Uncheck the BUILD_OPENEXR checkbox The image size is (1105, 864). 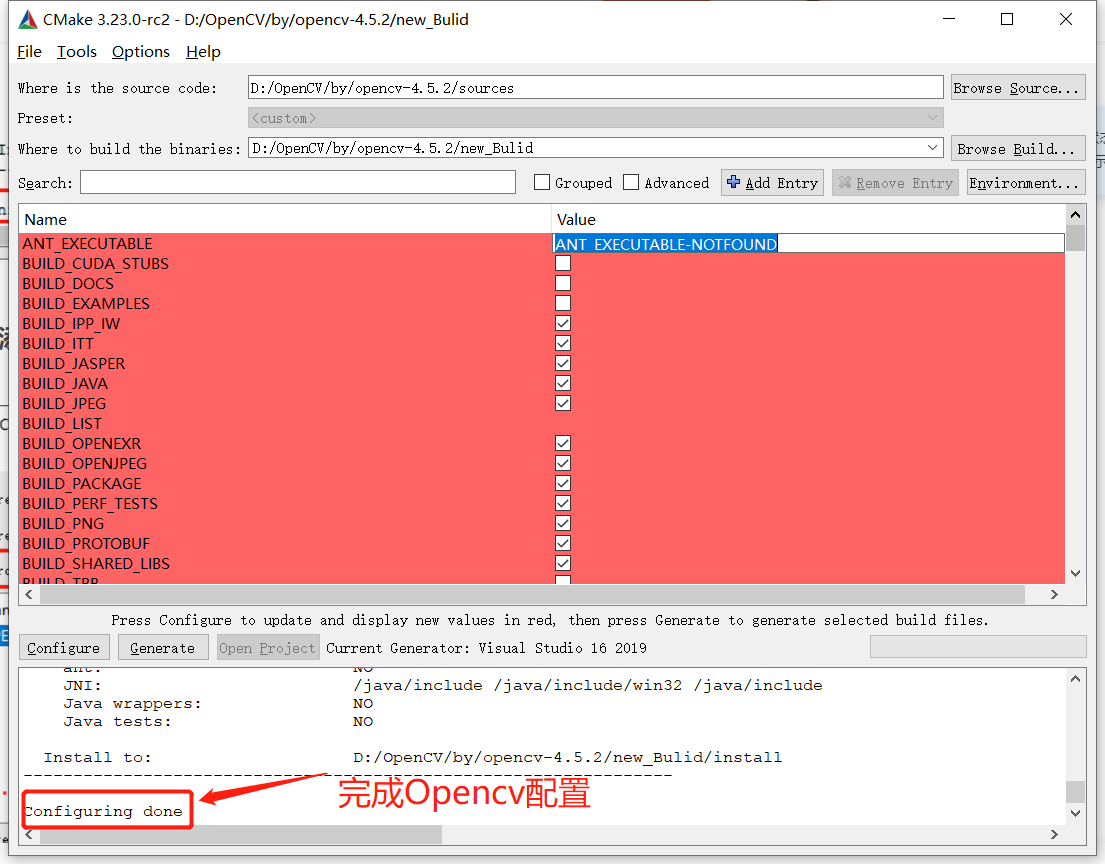[563, 443]
